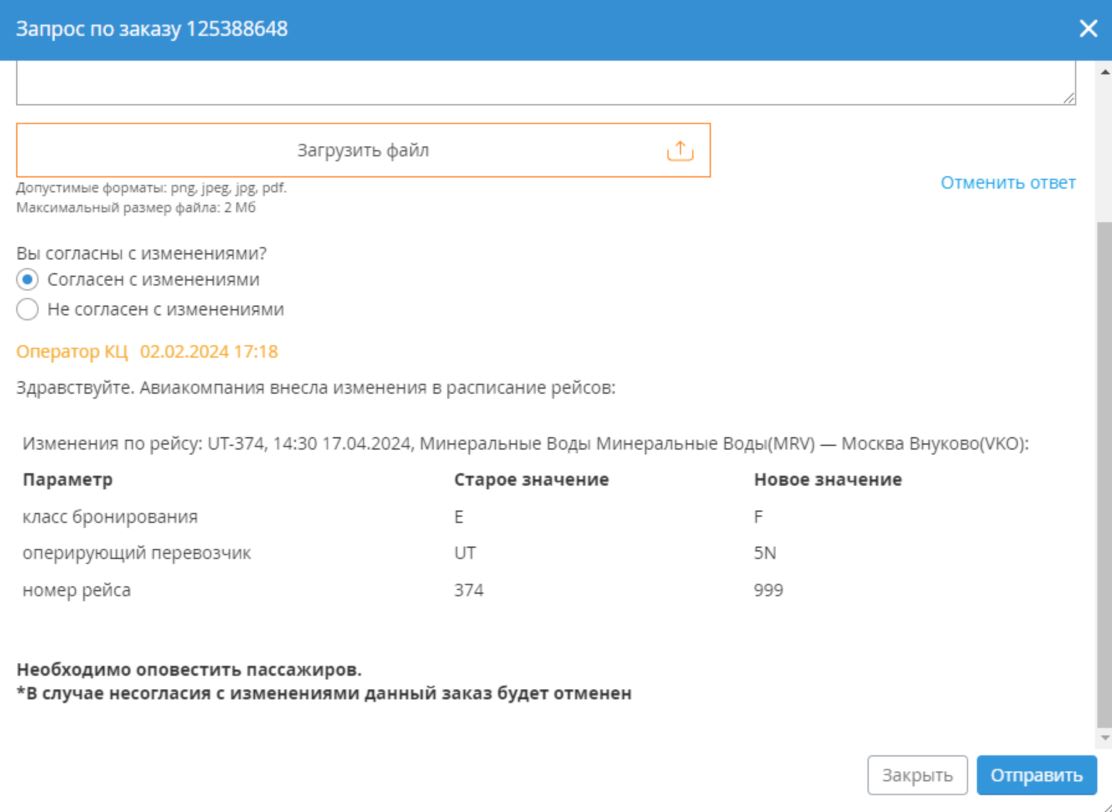The image size is (1112, 812).
Task: Choose the Не согласен с изменениями radio option
Action: [x=29, y=310]
